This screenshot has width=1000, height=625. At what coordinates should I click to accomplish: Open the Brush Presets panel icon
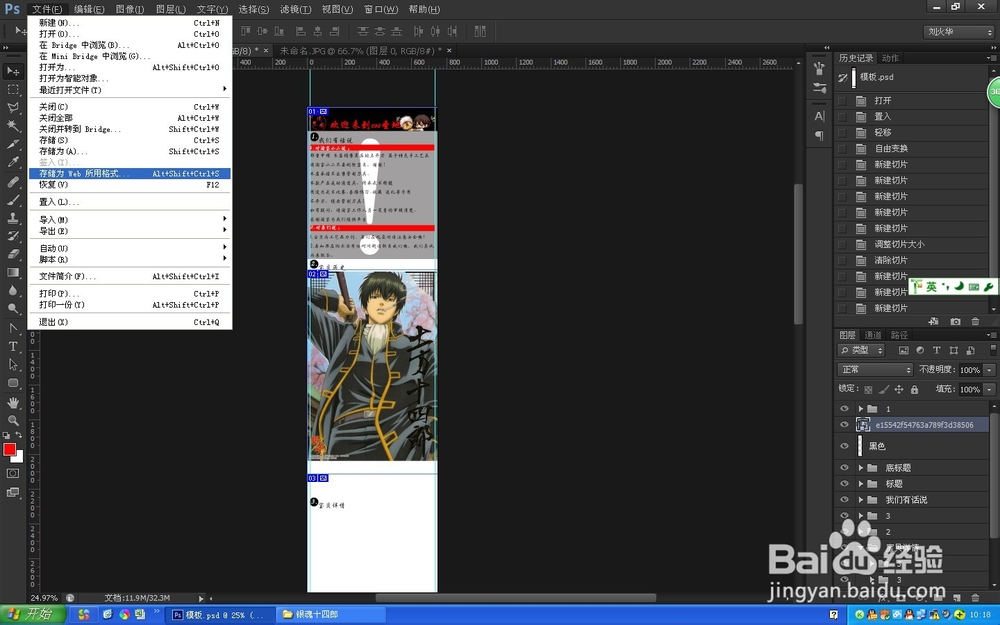click(820, 87)
